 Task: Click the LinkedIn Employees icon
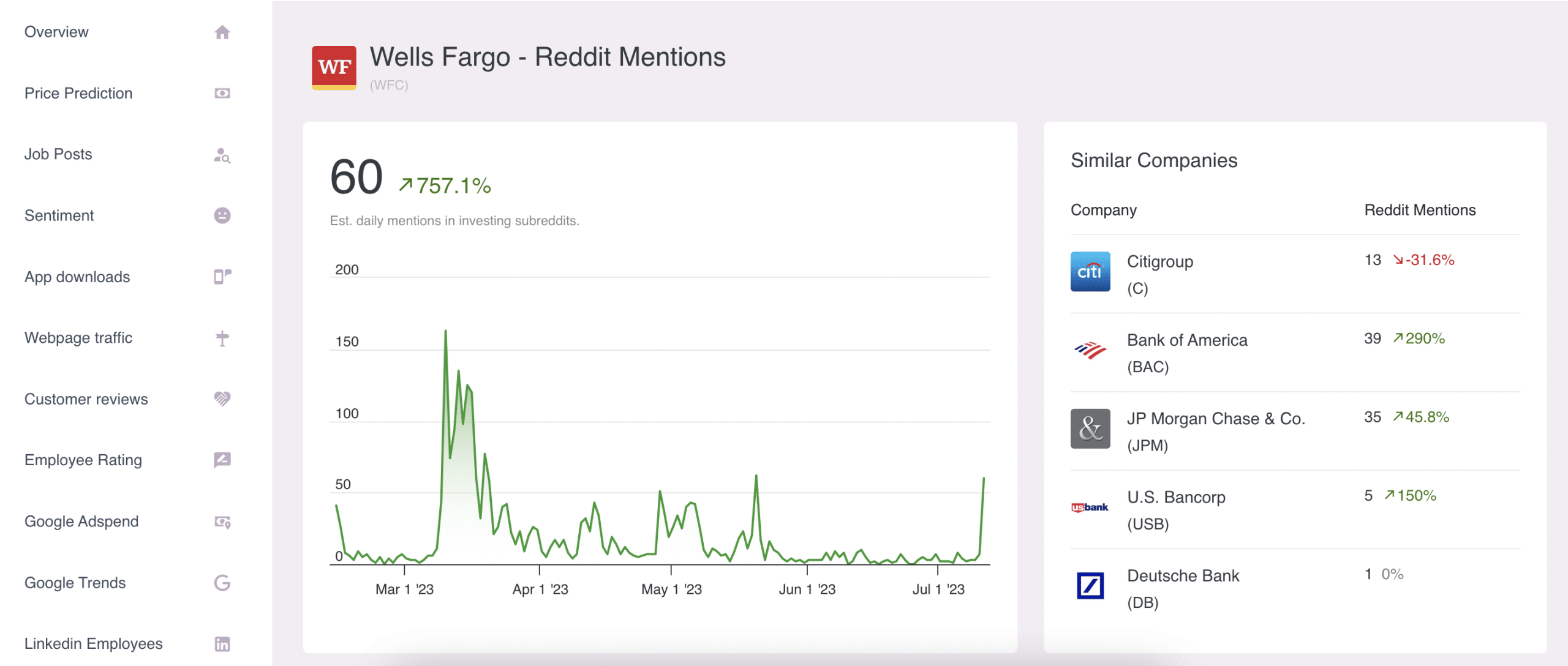click(222, 644)
